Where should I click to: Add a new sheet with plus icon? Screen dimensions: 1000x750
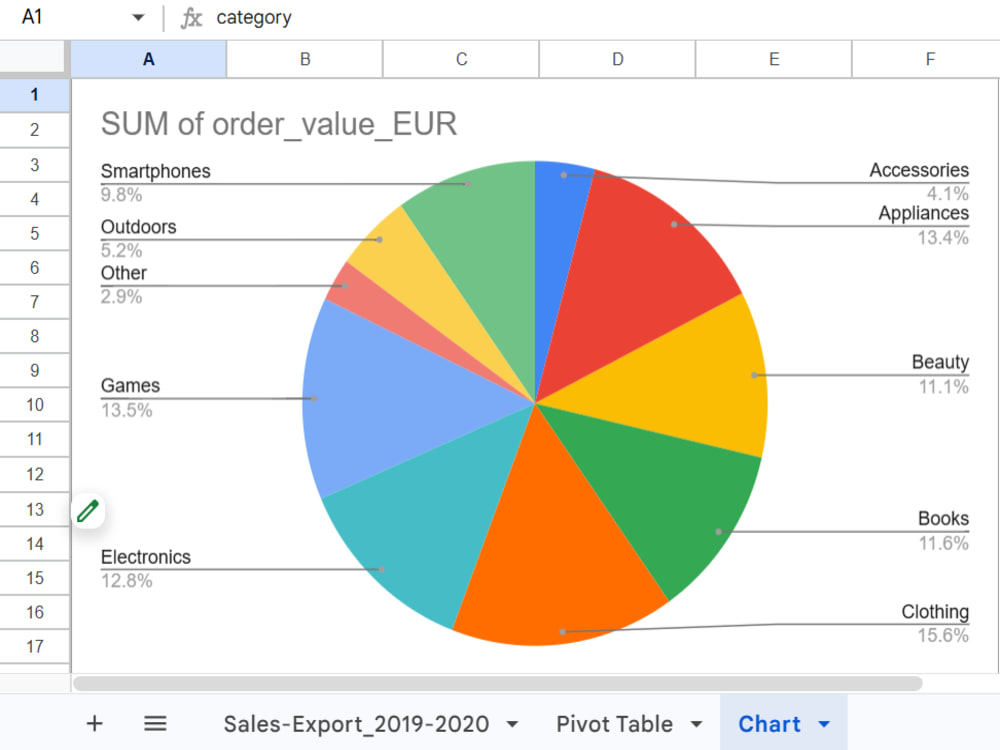(x=94, y=723)
